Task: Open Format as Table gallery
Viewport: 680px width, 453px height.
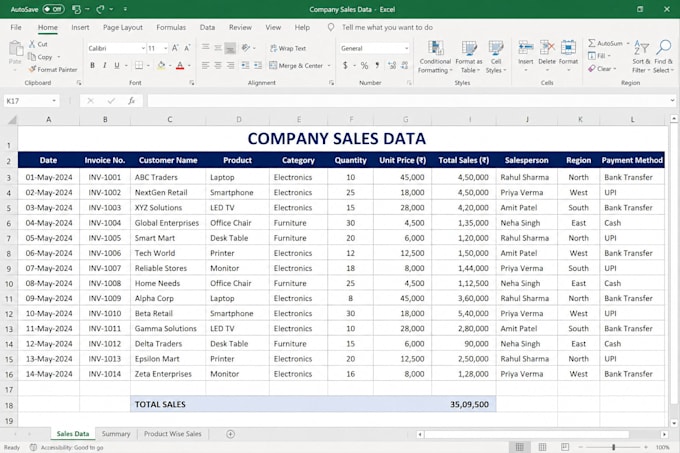Action: pyautogui.click(x=468, y=57)
